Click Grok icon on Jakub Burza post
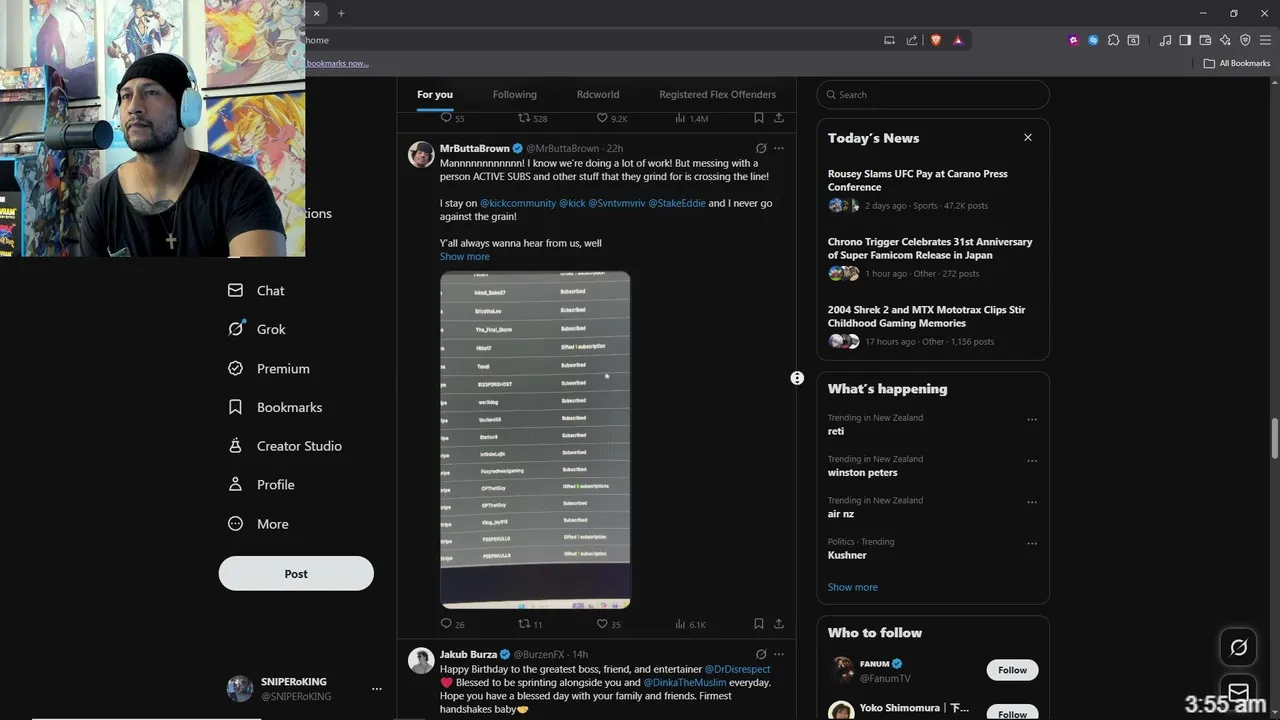 [x=761, y=654]
